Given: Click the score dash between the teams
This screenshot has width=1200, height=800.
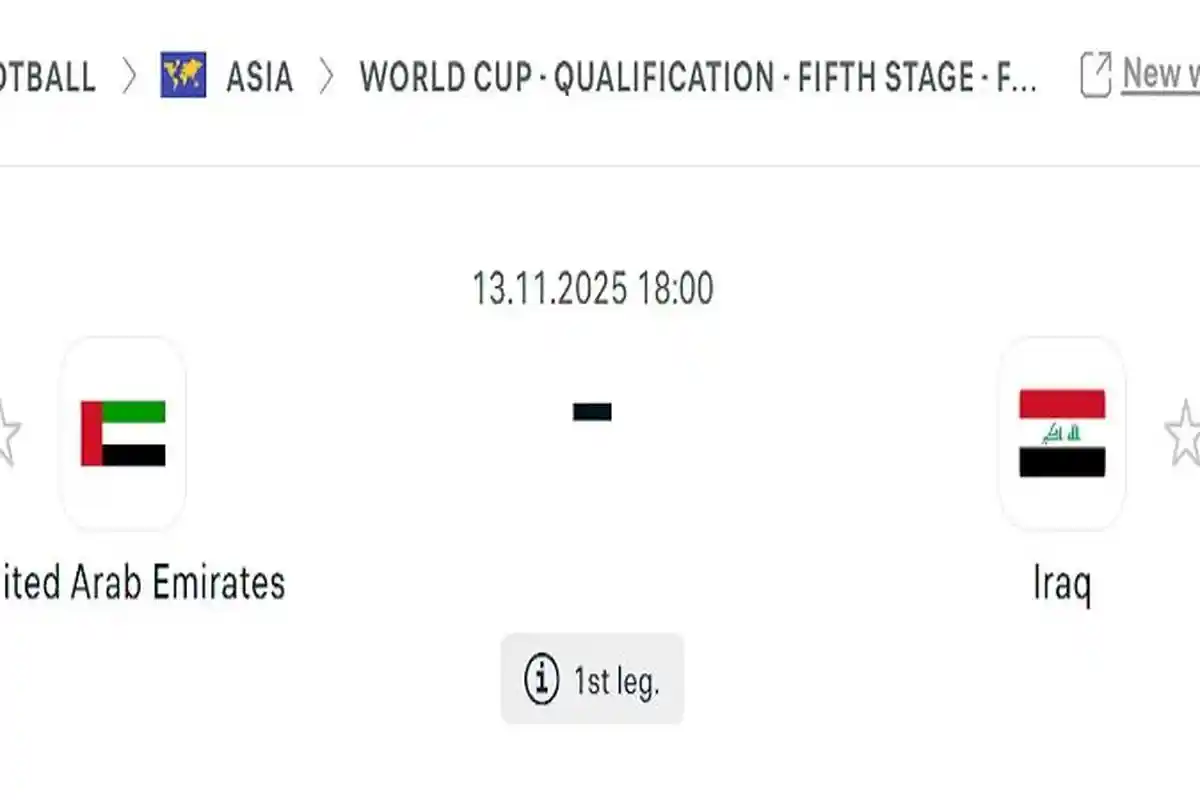Looking at the screenshot, I should (592, 411).
